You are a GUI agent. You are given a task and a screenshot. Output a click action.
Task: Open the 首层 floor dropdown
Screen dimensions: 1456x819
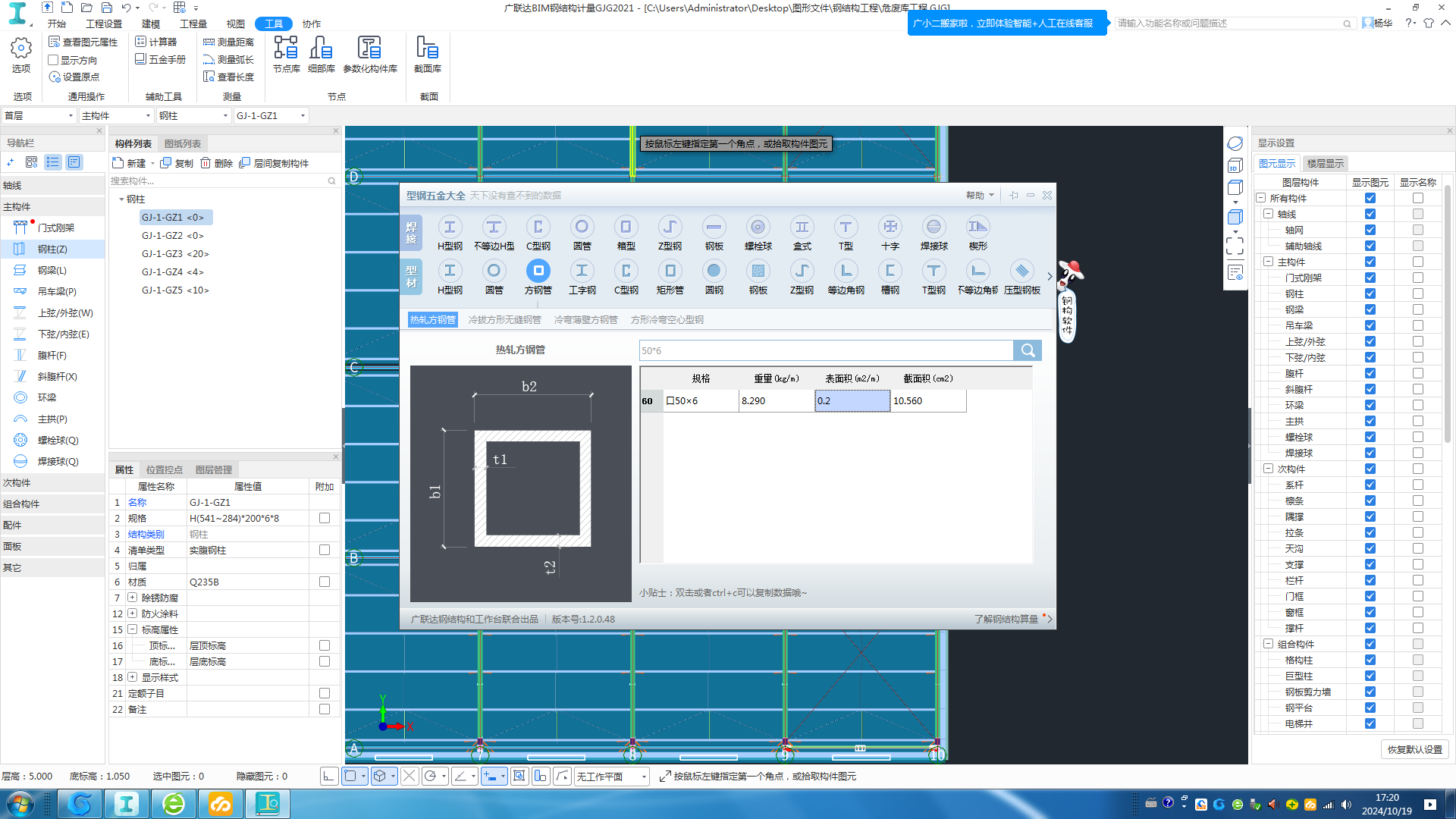pos(39,115)
